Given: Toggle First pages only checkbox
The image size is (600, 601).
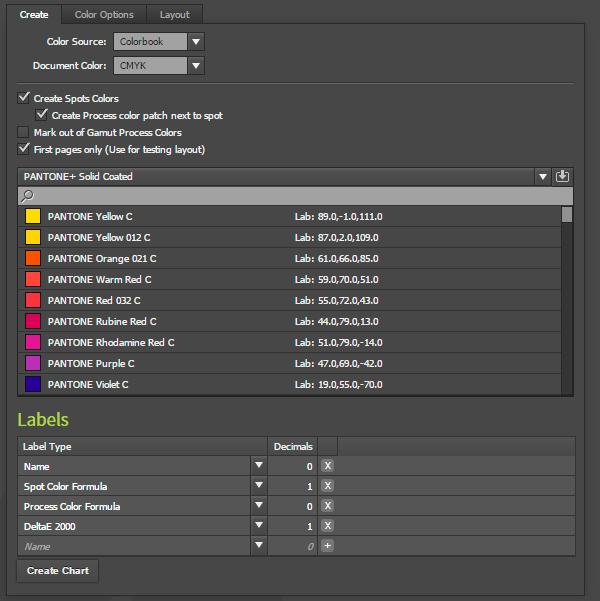Looking at the screenshot, I should tap(23, 149).
